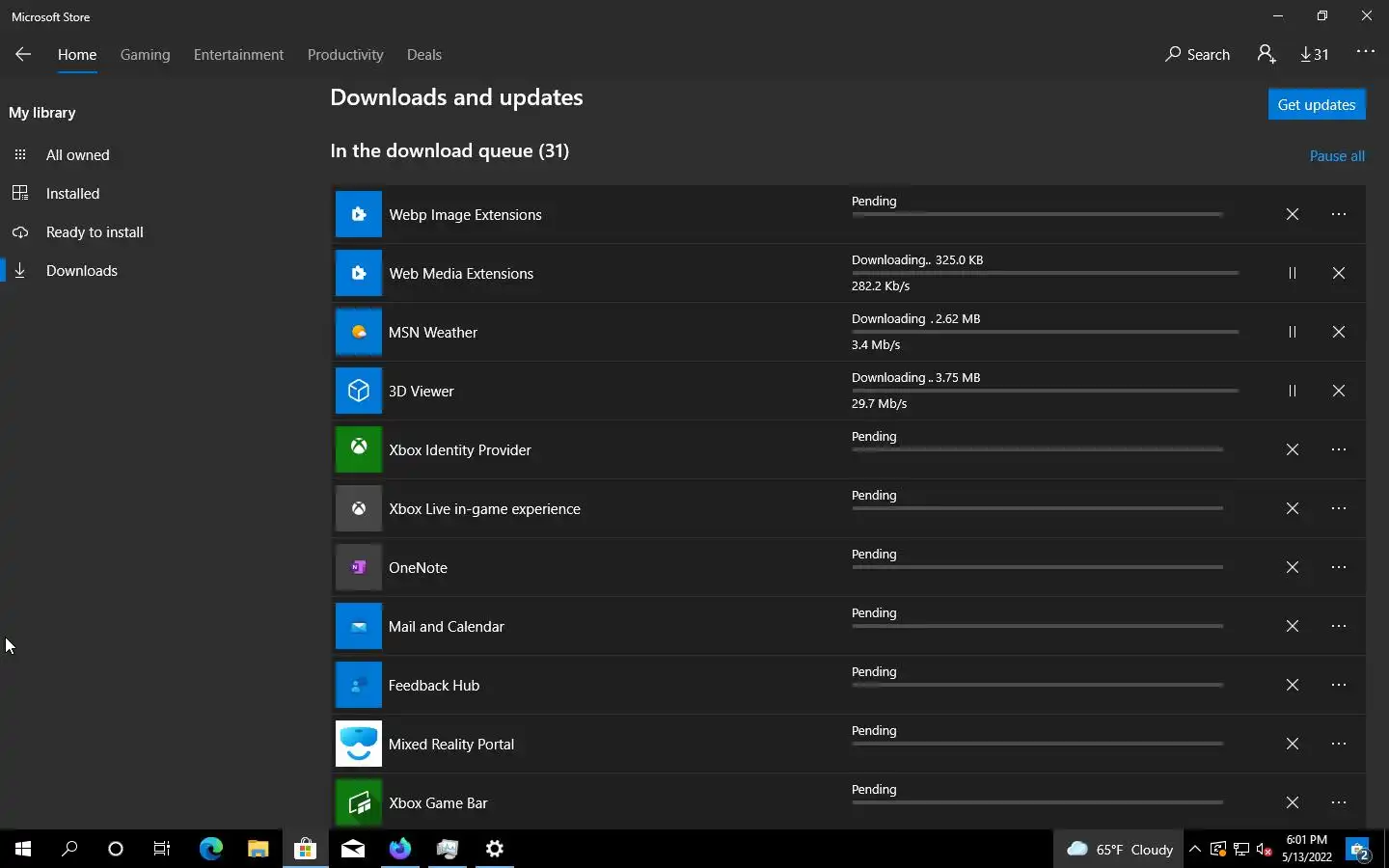The height and width of the screenshot is (868, 1389).
Task: Open the Deals tab
Action: [424, 54]
